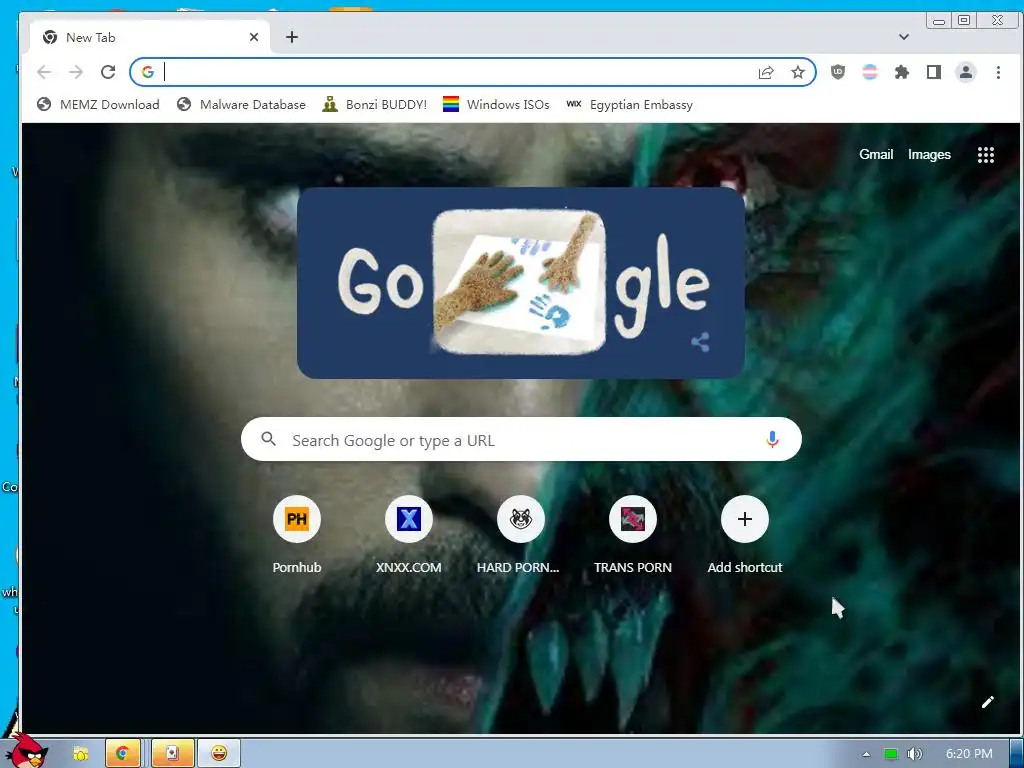
Task: Open Google Images link
Action: (929, 155)
